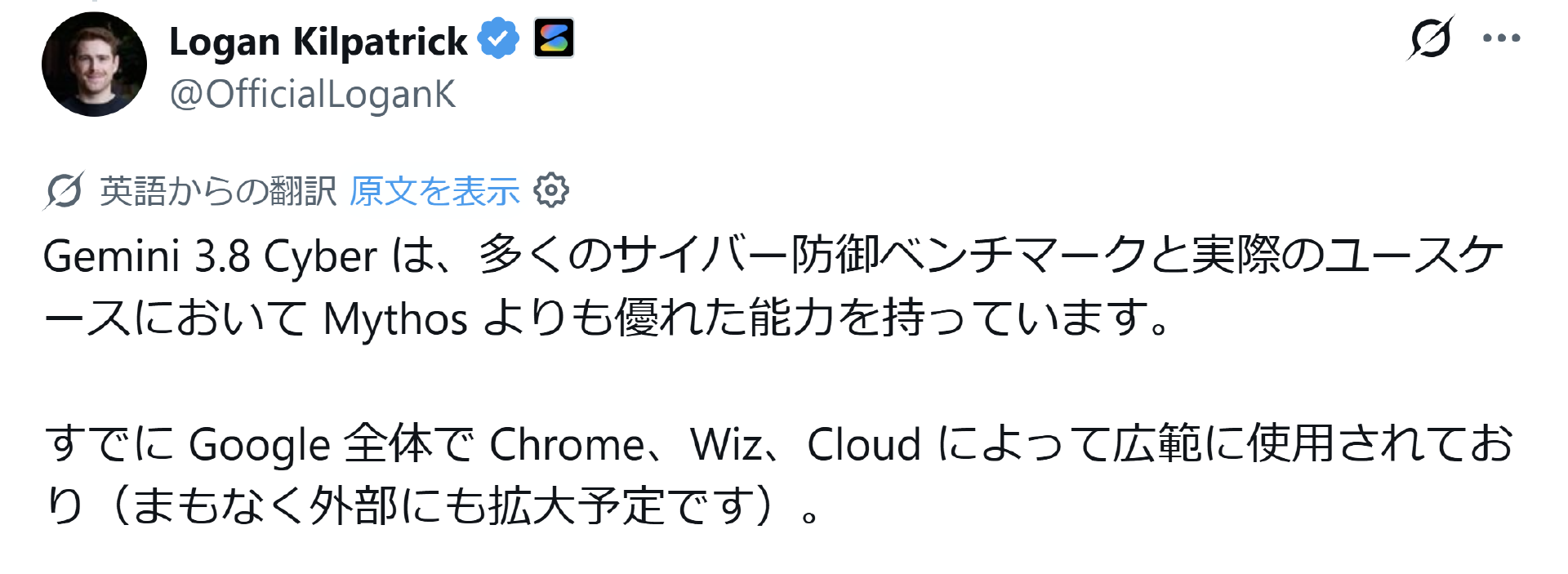Click the words Gemini 3.8 Cyber in the post
This screenshot has width=1568, height=574.
(210, 257)
